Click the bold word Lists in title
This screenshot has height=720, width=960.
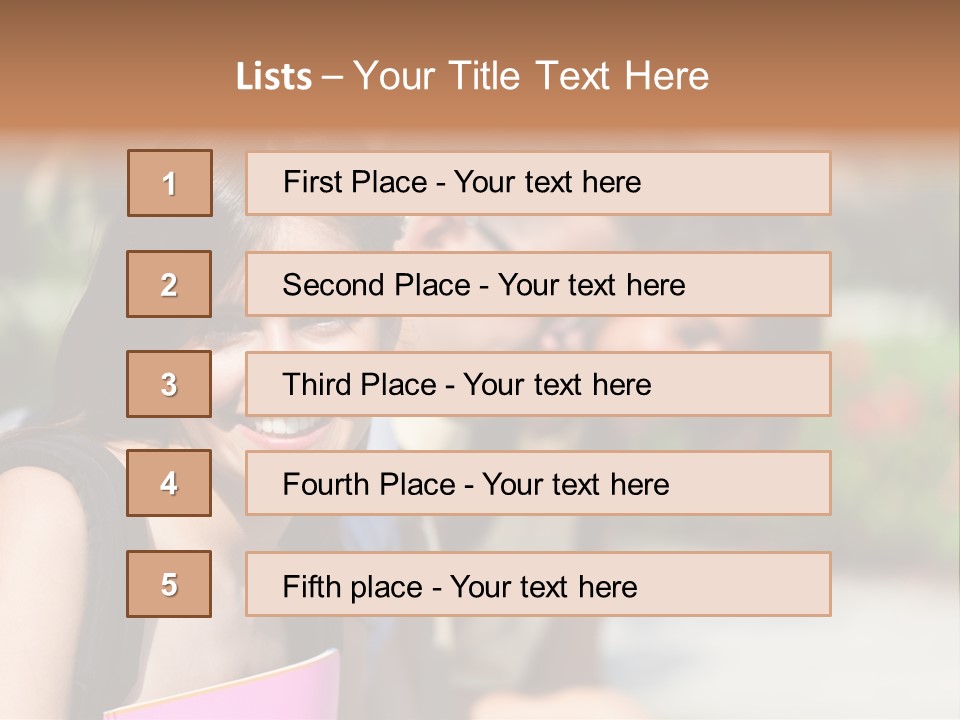274,77
